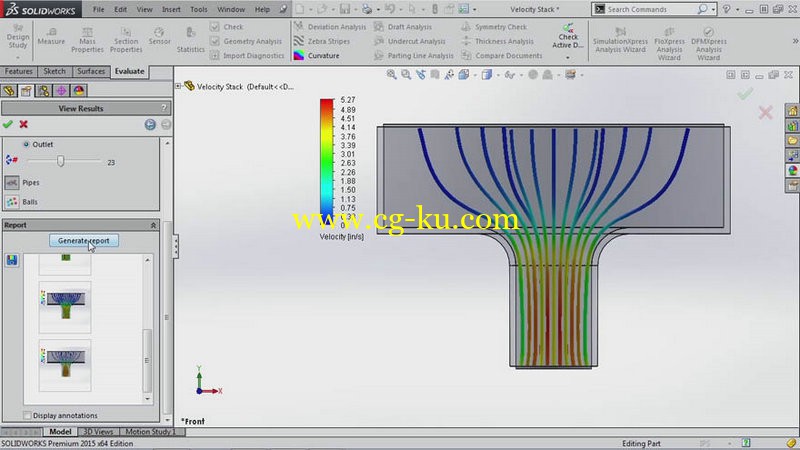Click the Zoom to Fit icon

point(391,74)
